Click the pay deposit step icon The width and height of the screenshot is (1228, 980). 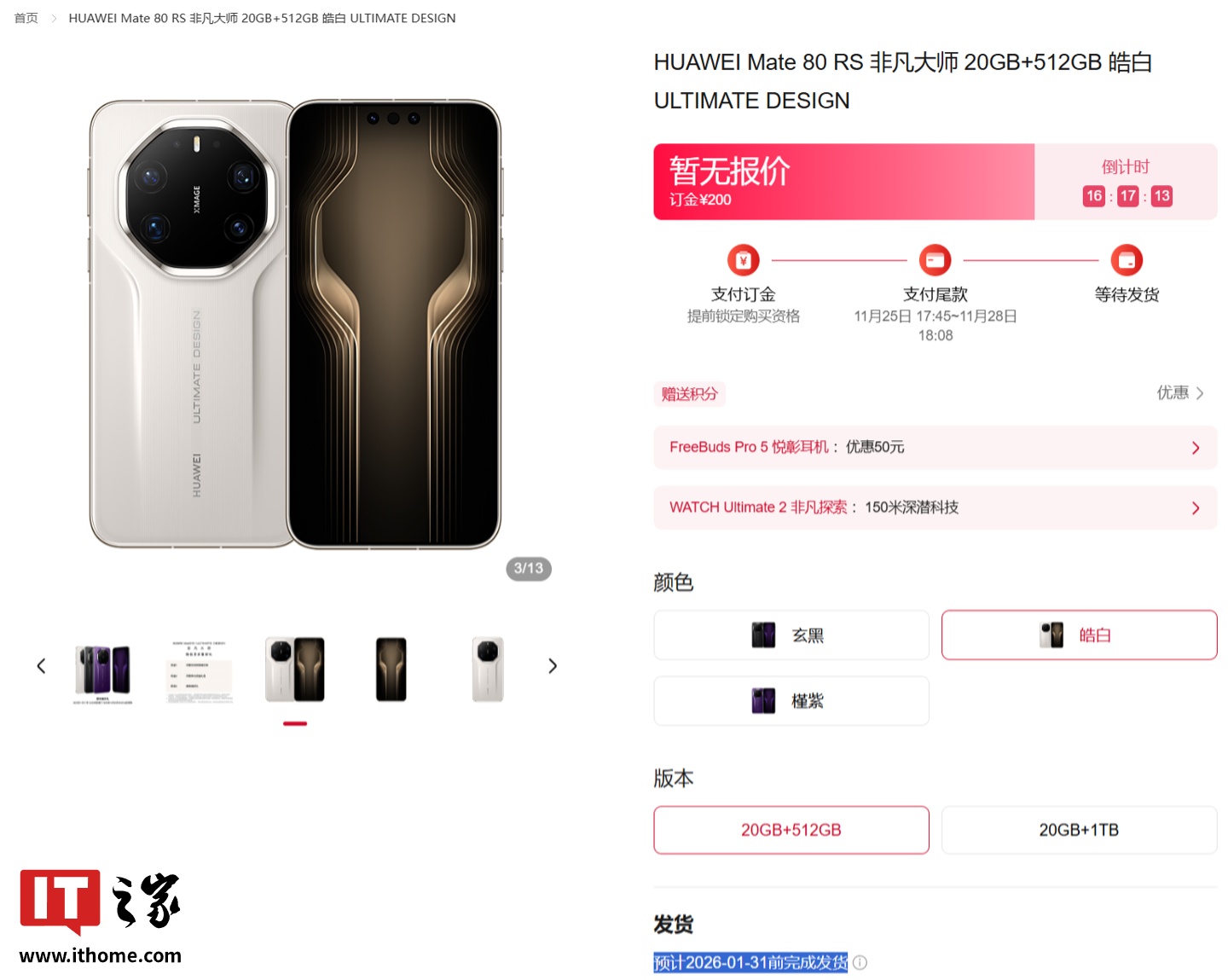click(x=743, y=260)
